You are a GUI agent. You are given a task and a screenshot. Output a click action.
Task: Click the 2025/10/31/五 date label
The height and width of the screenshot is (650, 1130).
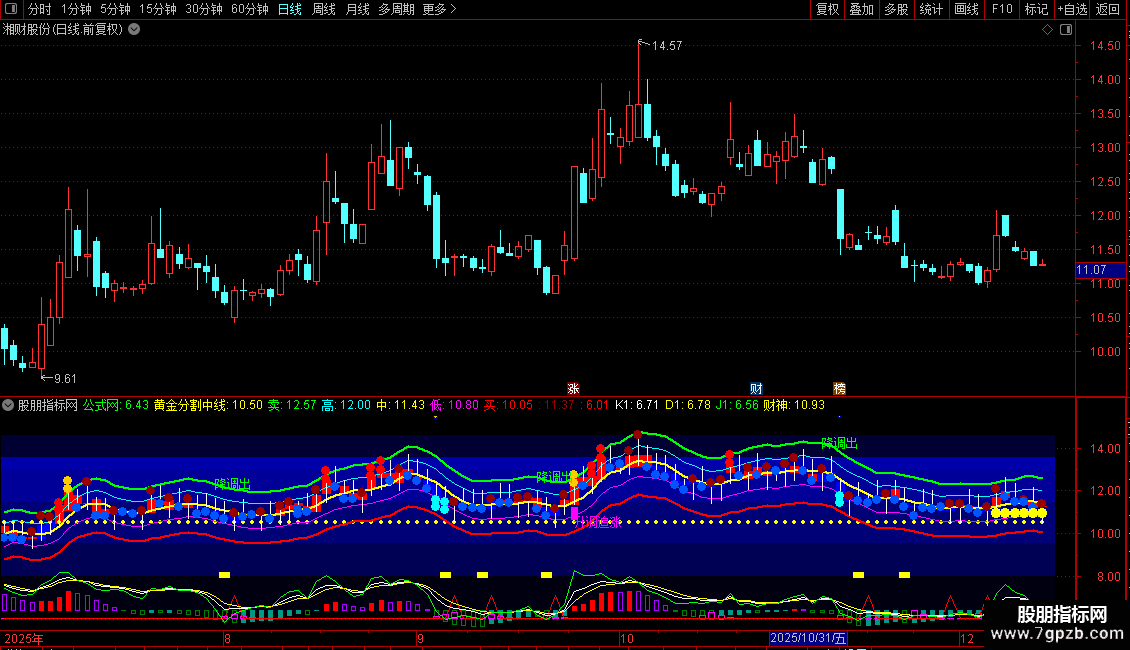pos(808,638)
